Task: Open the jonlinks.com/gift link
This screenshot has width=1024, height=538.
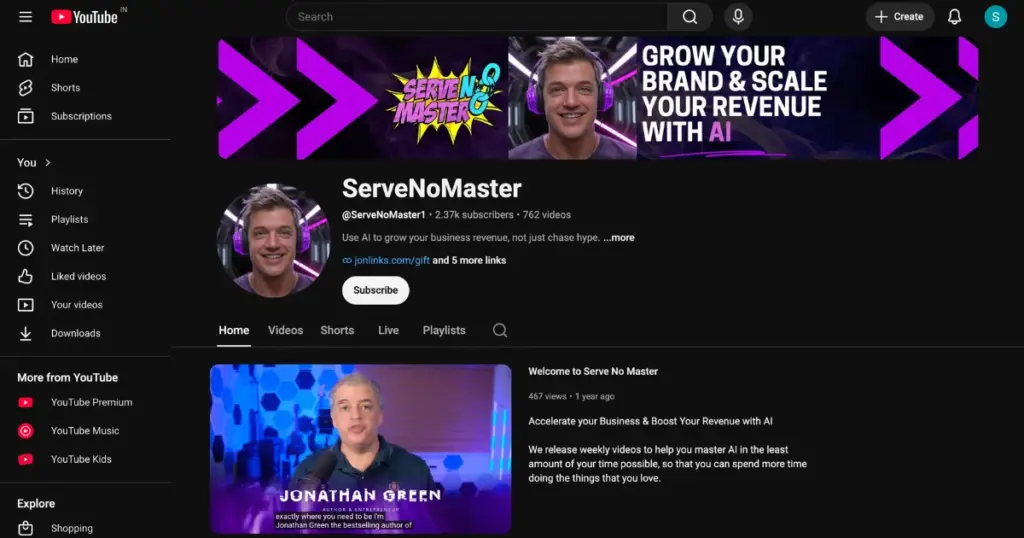Action: (392, 260)
